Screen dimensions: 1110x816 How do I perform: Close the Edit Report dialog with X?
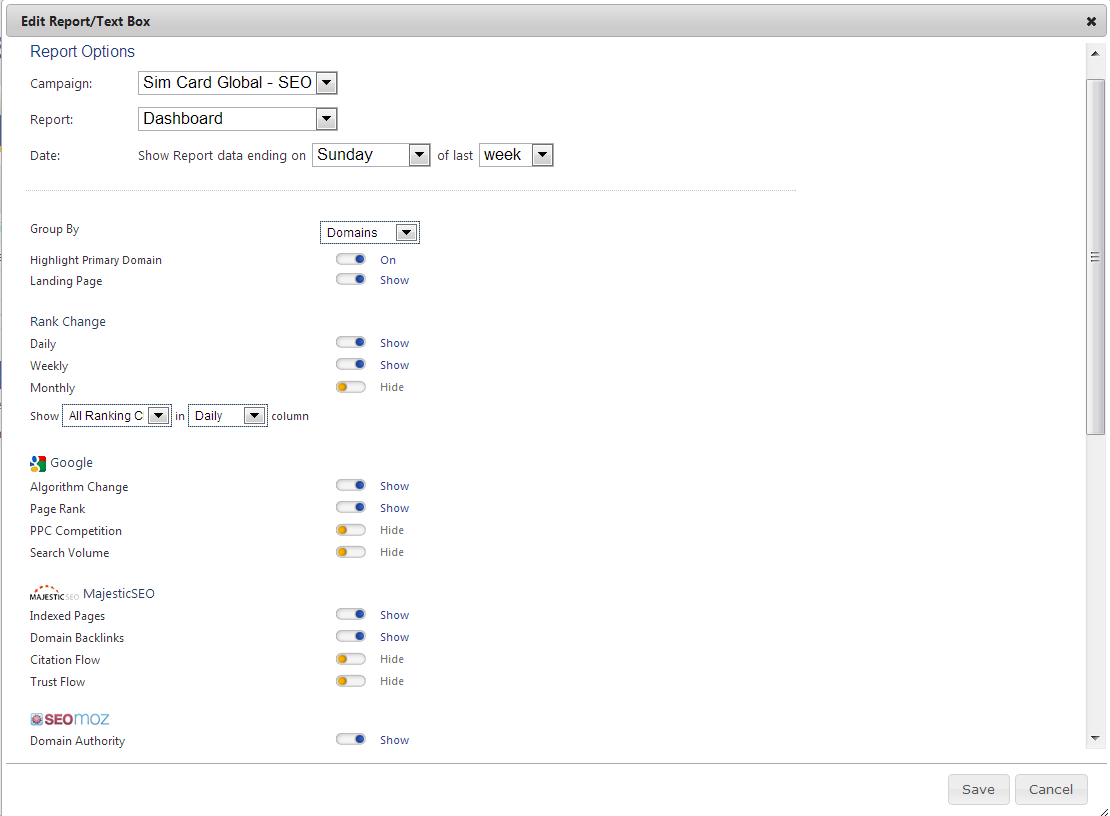point(1091,21)
